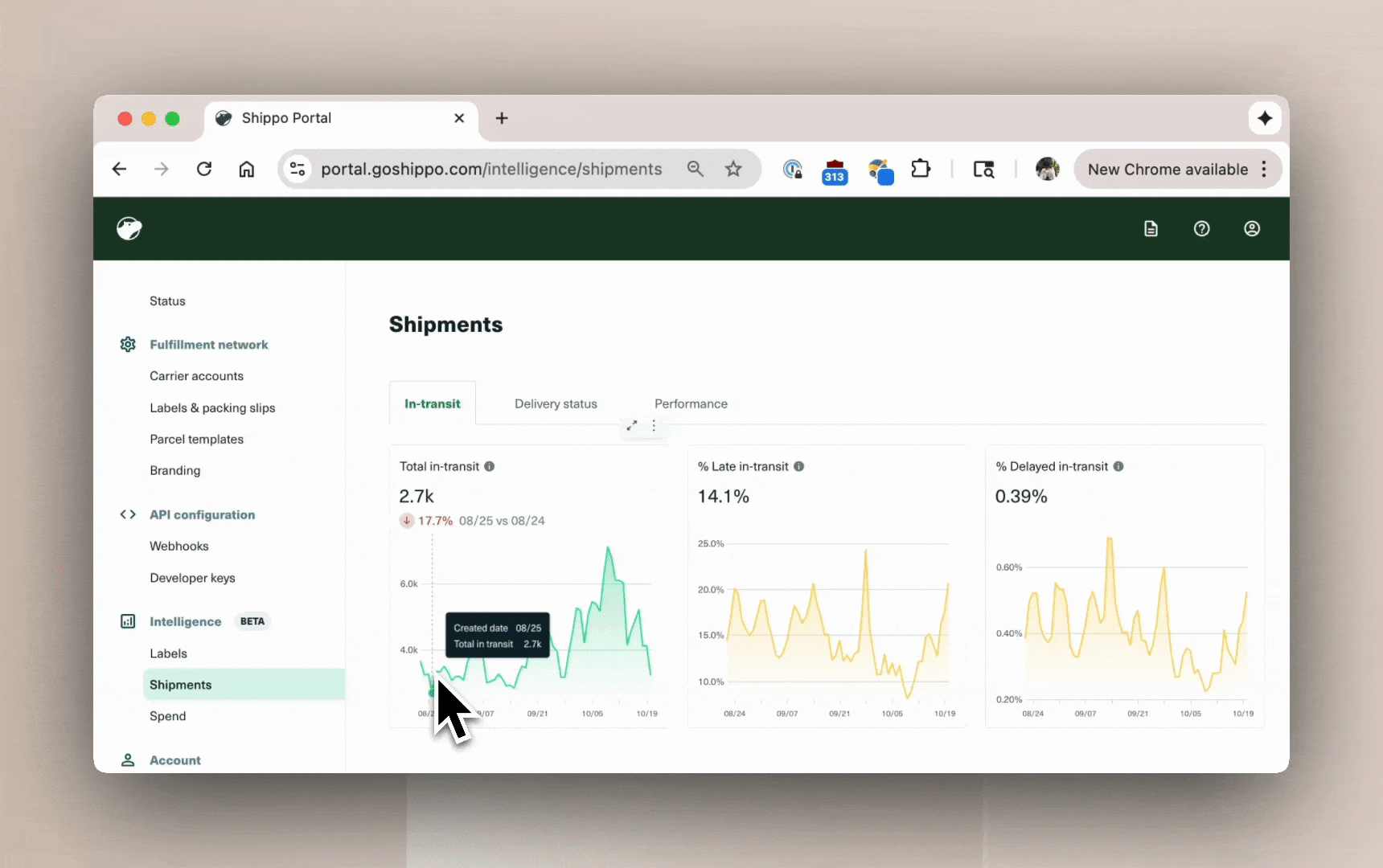1383x868 pixels.
Task: Click the Gemini sparkle icon in the tab bar
Action: [1265, 118]
